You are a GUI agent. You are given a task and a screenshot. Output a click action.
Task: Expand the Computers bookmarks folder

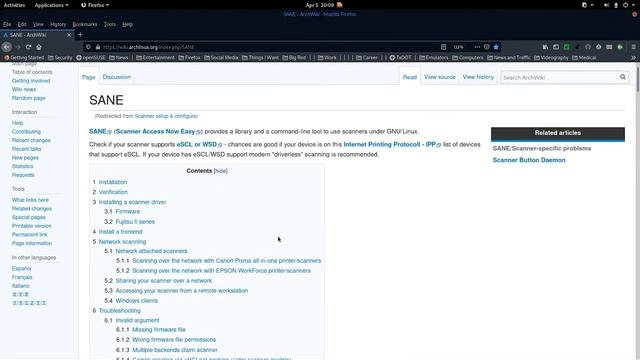coord(468,58)
